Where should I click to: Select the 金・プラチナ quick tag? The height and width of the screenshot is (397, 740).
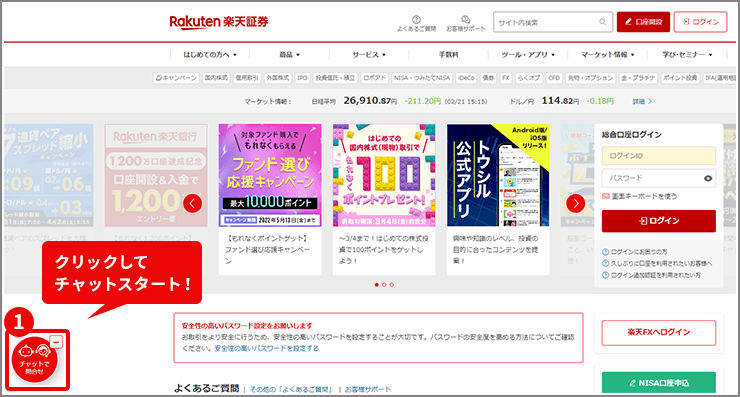[638, 78]
